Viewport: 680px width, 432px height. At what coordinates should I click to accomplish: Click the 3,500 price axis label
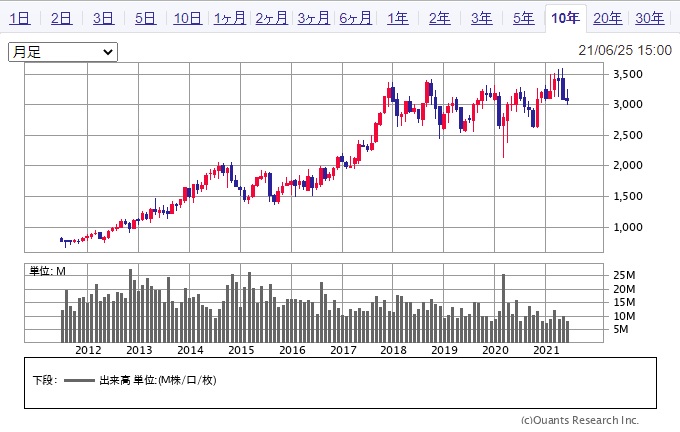pos(628,74)
